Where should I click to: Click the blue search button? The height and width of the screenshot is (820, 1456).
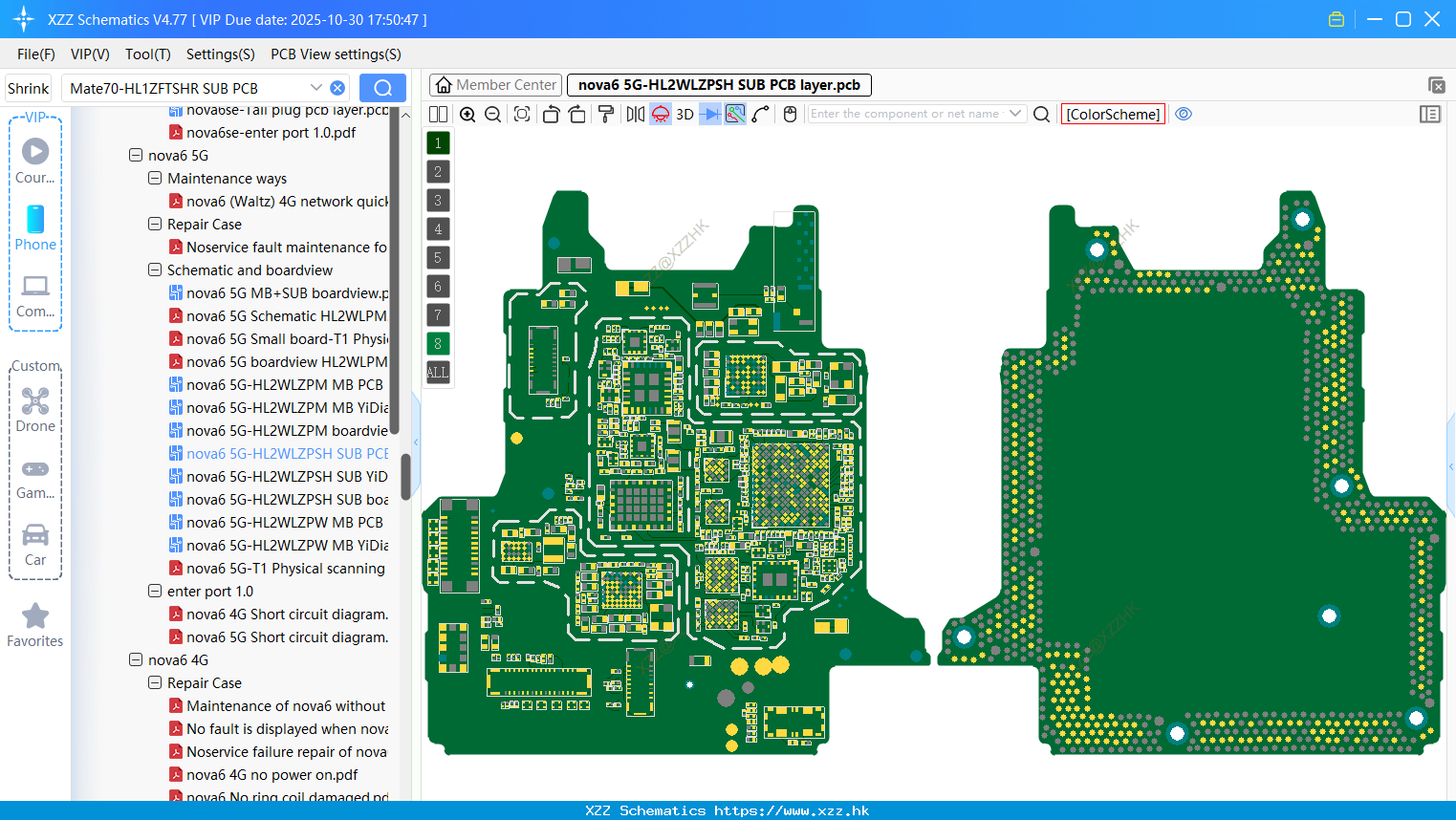pyautogui.click(x=382, y=88)
